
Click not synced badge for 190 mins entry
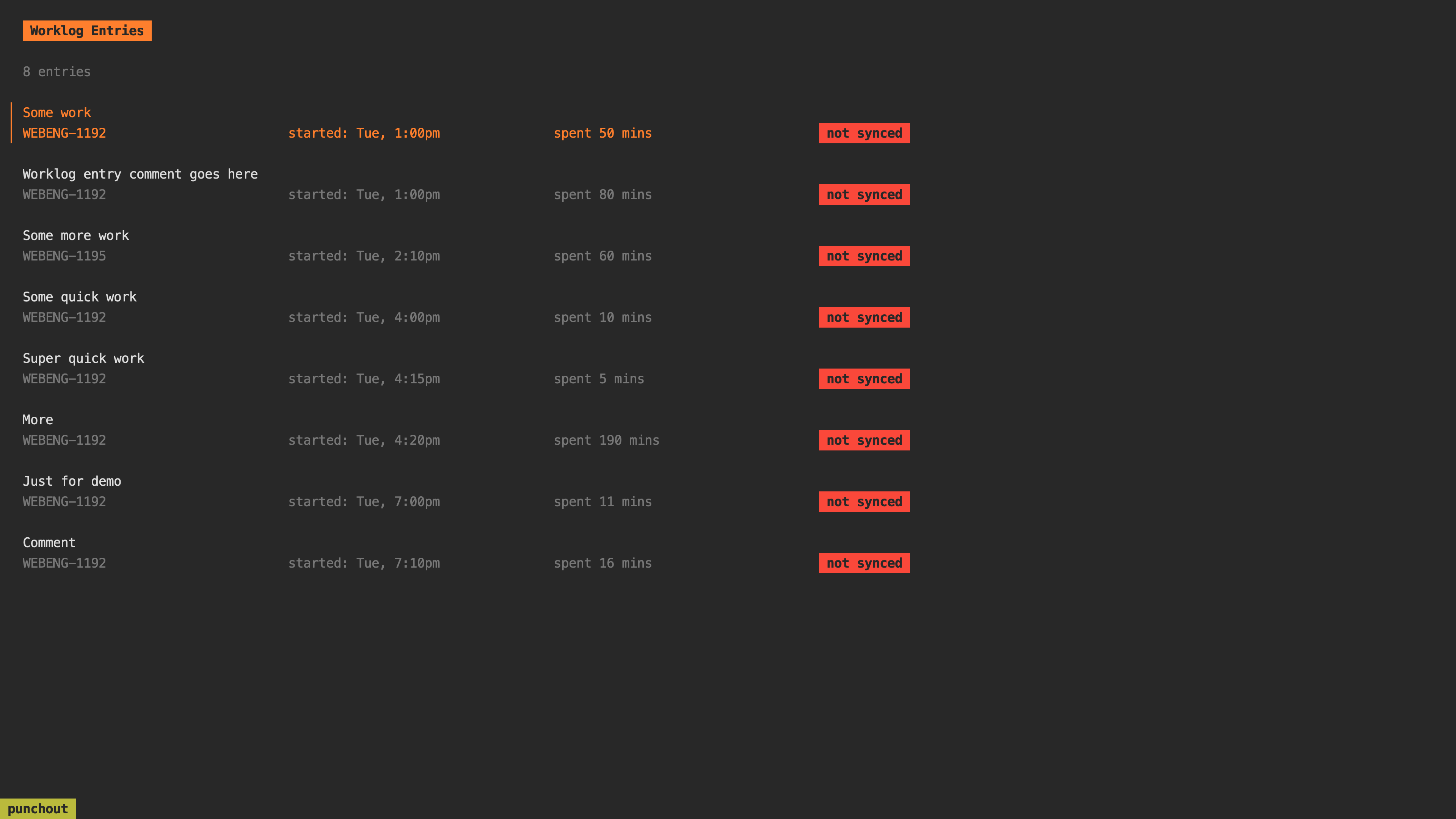[x=864, y=440]
